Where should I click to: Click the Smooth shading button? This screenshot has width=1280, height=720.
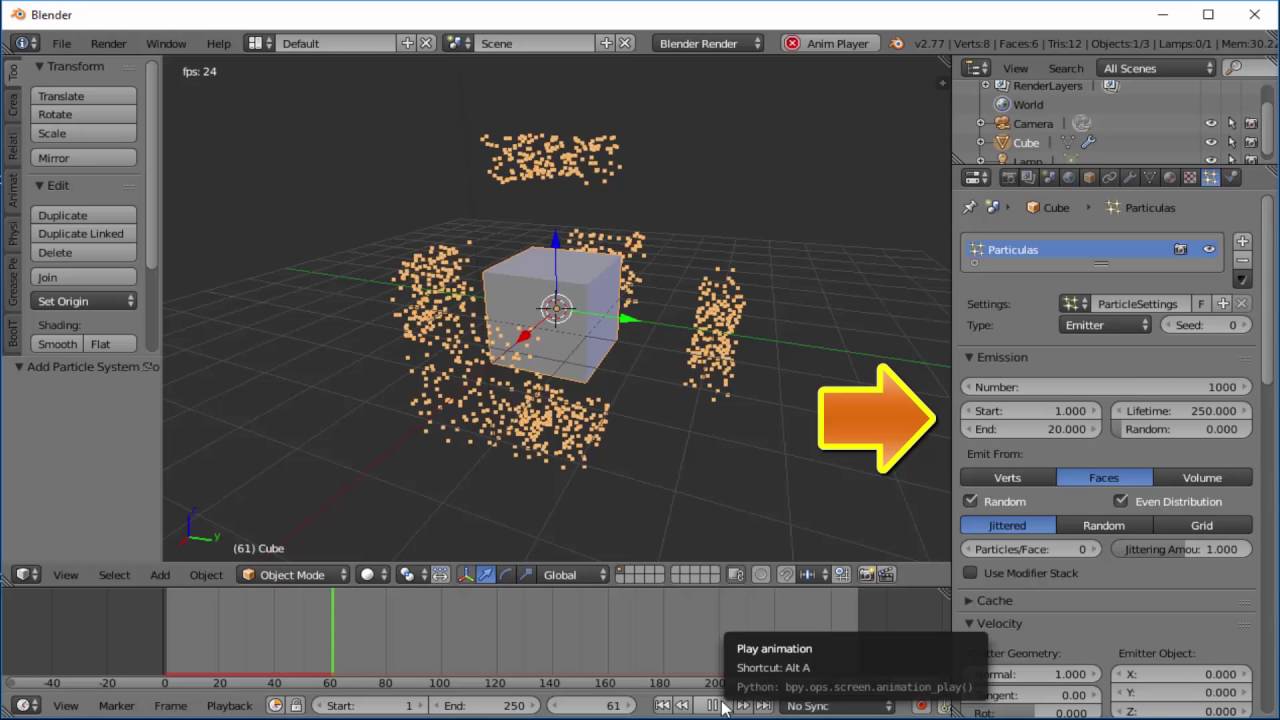point(57,344)
